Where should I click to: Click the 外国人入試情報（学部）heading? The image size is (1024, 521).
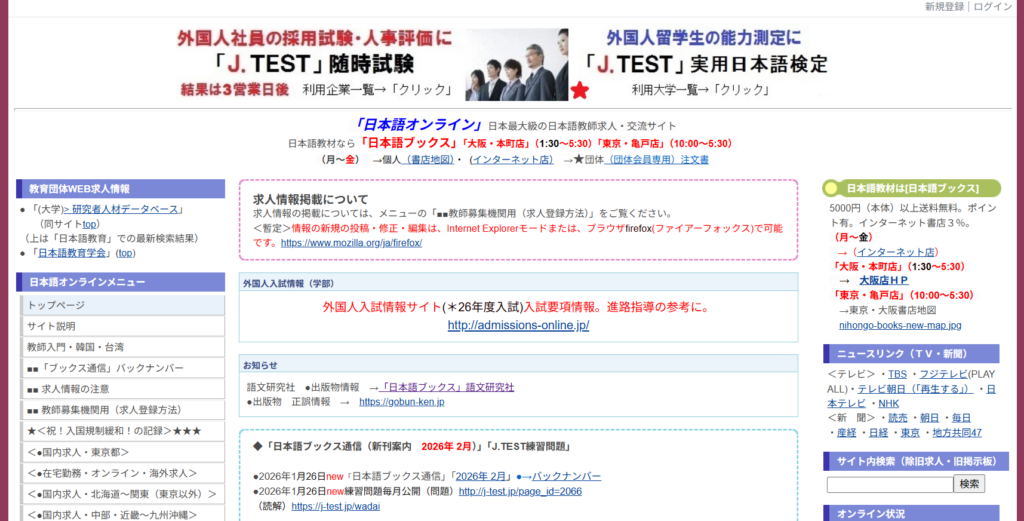click(x=288, y=284)
